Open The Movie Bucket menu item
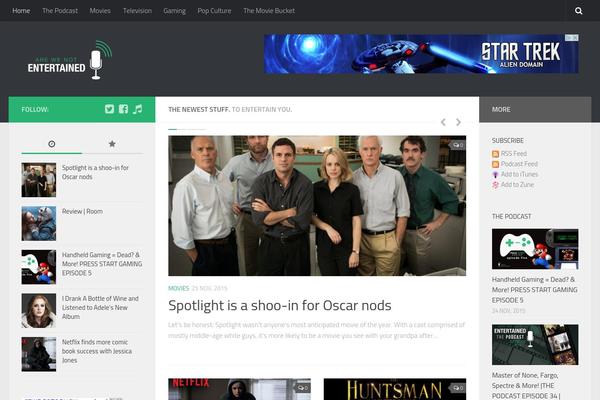600x400 pixels. 269,11
